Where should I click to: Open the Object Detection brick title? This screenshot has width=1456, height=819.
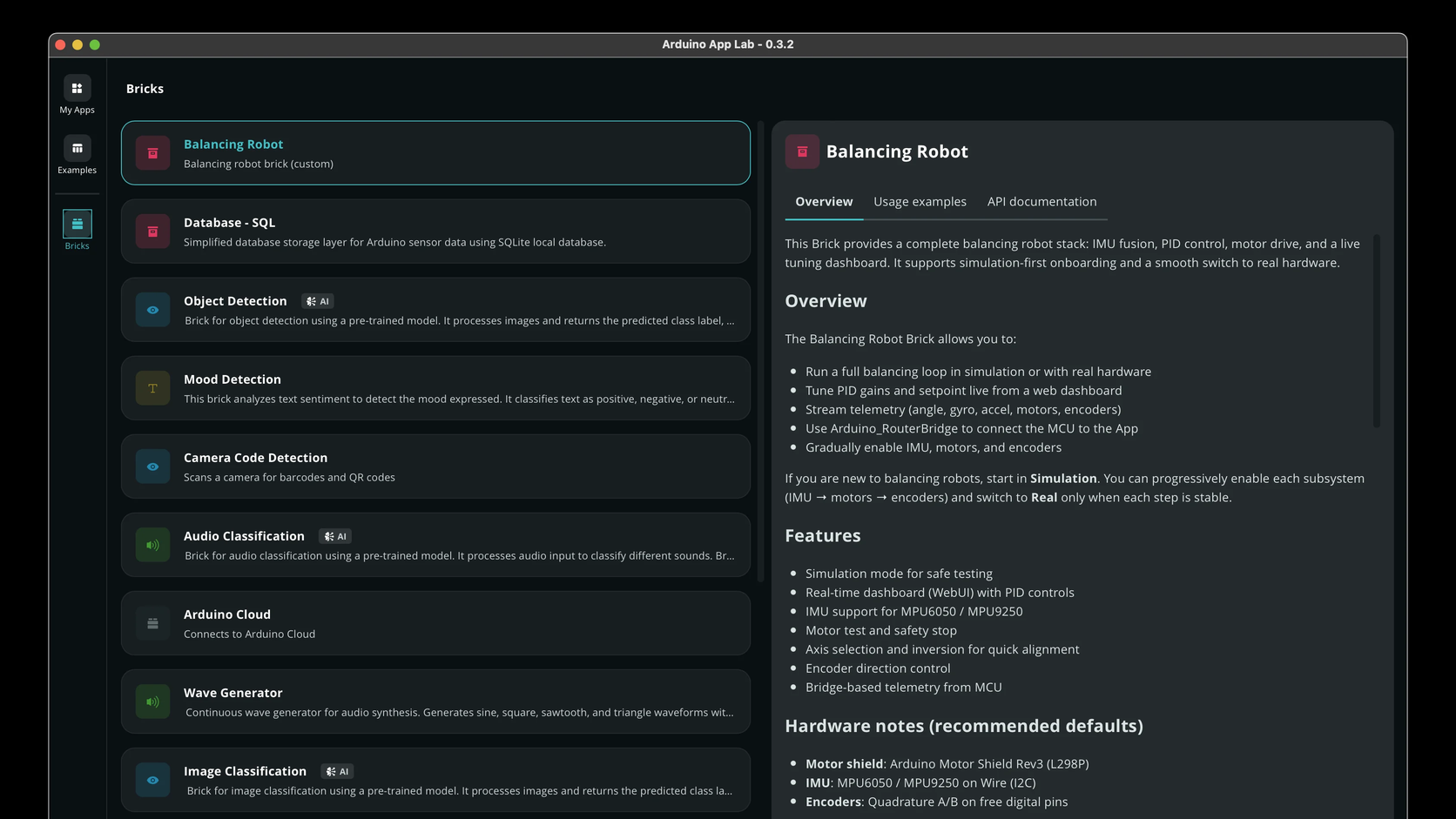pos(235,301)
